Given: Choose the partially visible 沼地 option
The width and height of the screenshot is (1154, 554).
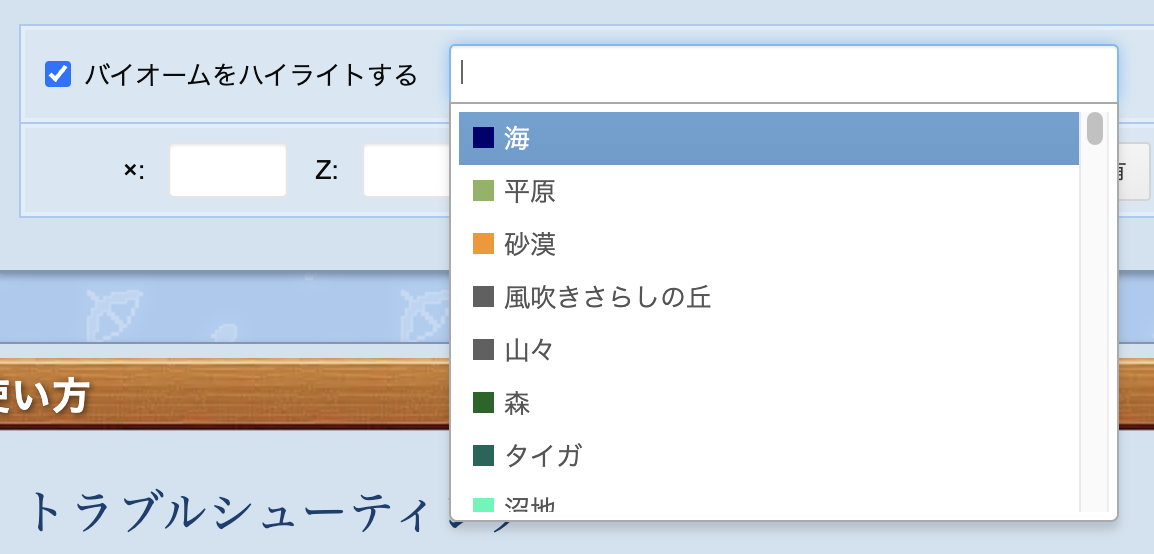Looking at the screenshot, I should tap(530, 507).
